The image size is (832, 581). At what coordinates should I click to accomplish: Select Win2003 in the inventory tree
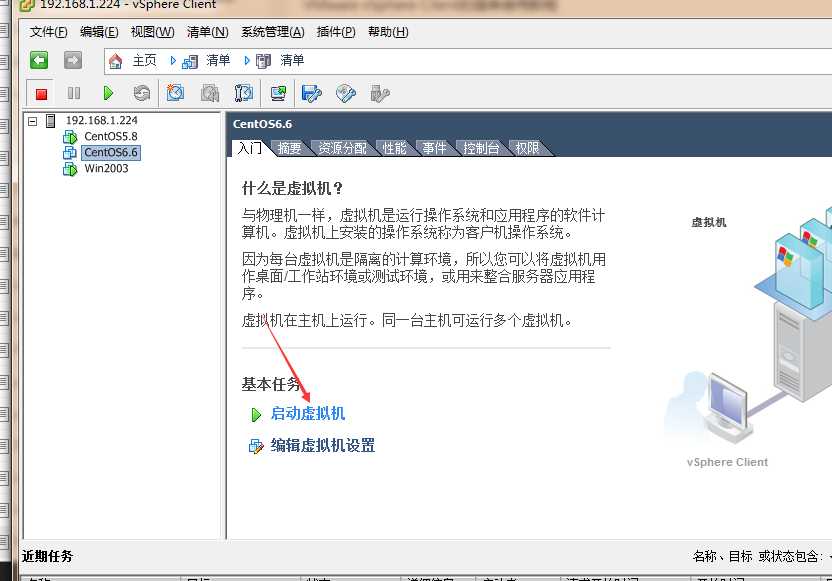[x=106, y=169]
